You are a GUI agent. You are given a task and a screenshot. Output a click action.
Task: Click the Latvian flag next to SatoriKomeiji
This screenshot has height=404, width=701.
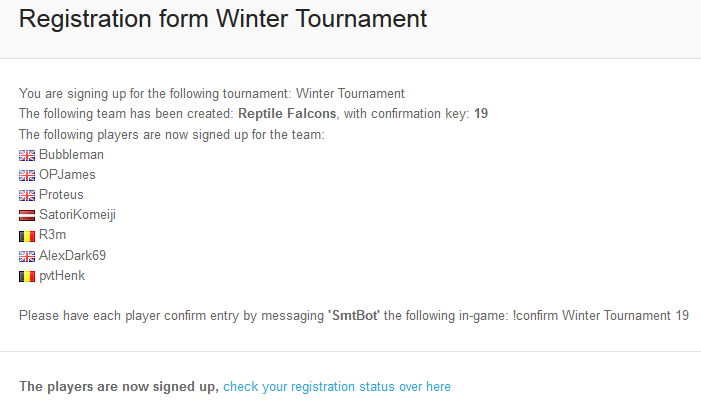click(x=27, y=216)
